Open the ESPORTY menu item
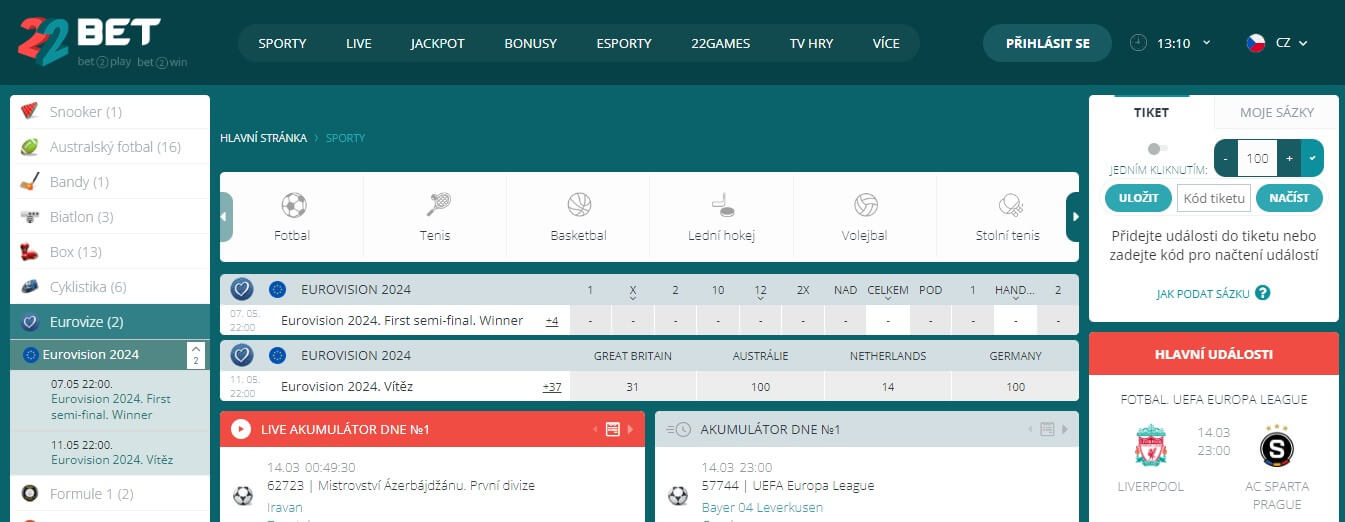The width and height of the screenshot is (1345, 522). click(624, 43)
